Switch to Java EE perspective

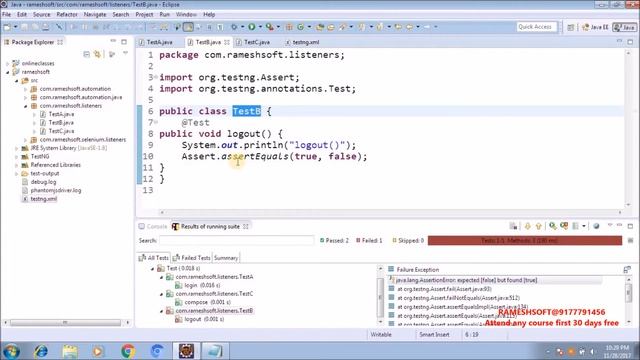tap(596, 27)
